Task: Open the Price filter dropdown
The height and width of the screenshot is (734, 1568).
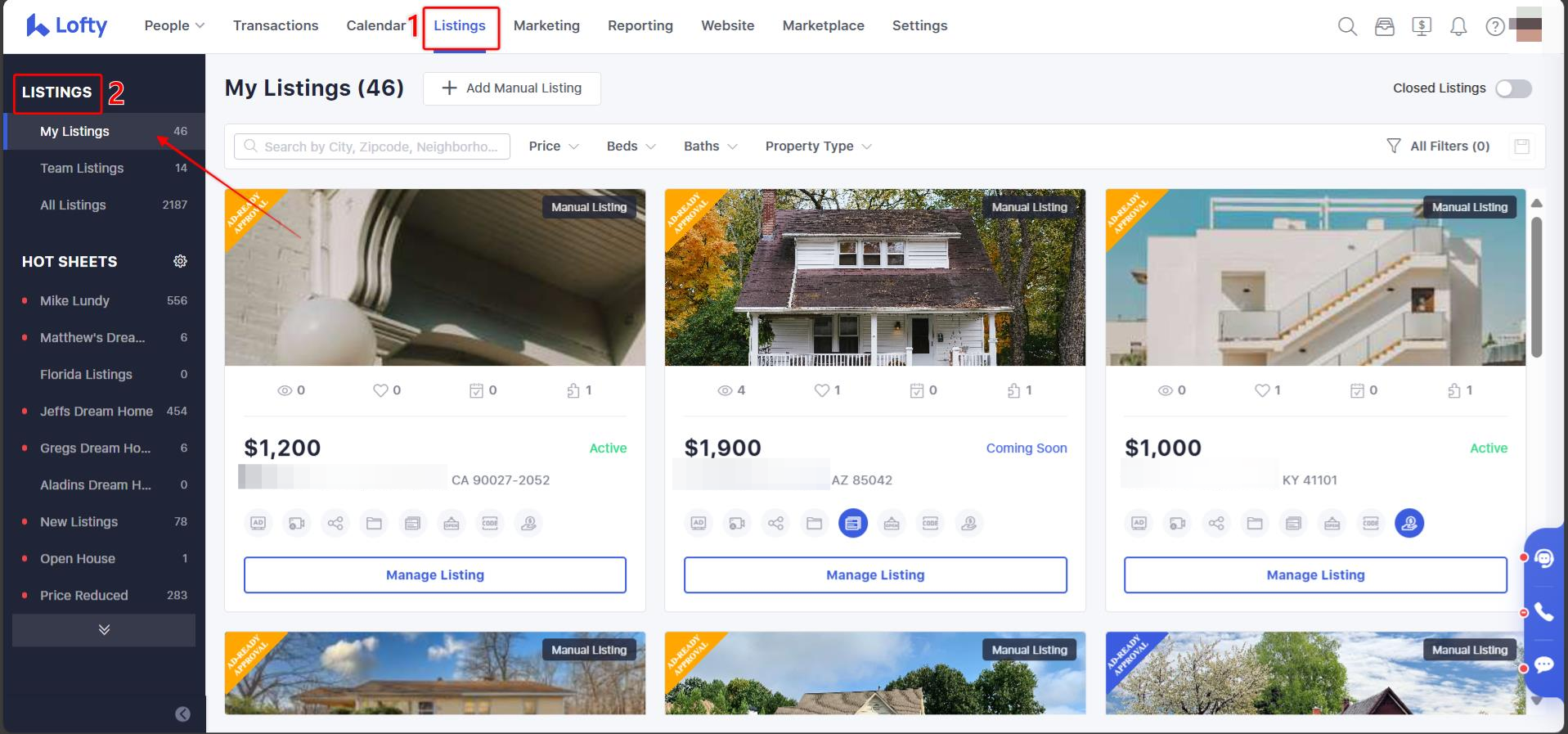Action: 554,146
